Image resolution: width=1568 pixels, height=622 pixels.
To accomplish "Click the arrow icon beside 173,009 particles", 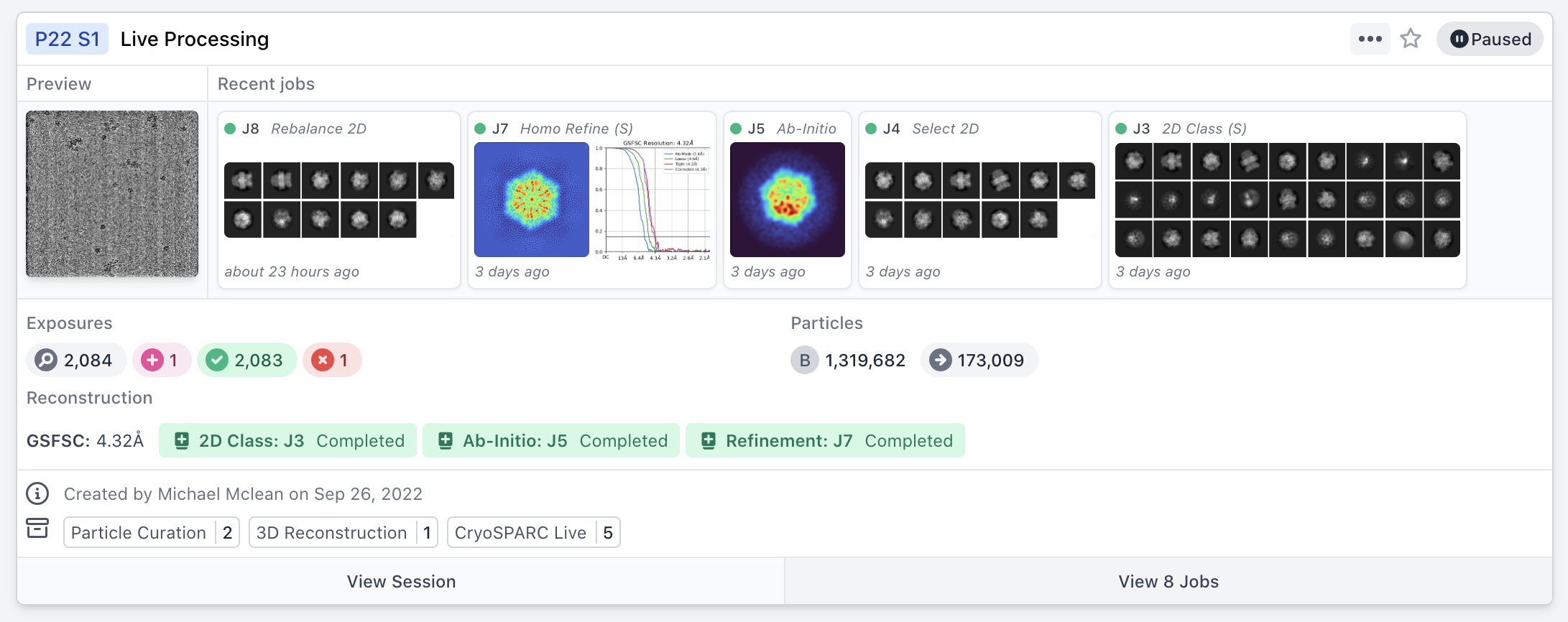I will [940, 360].
